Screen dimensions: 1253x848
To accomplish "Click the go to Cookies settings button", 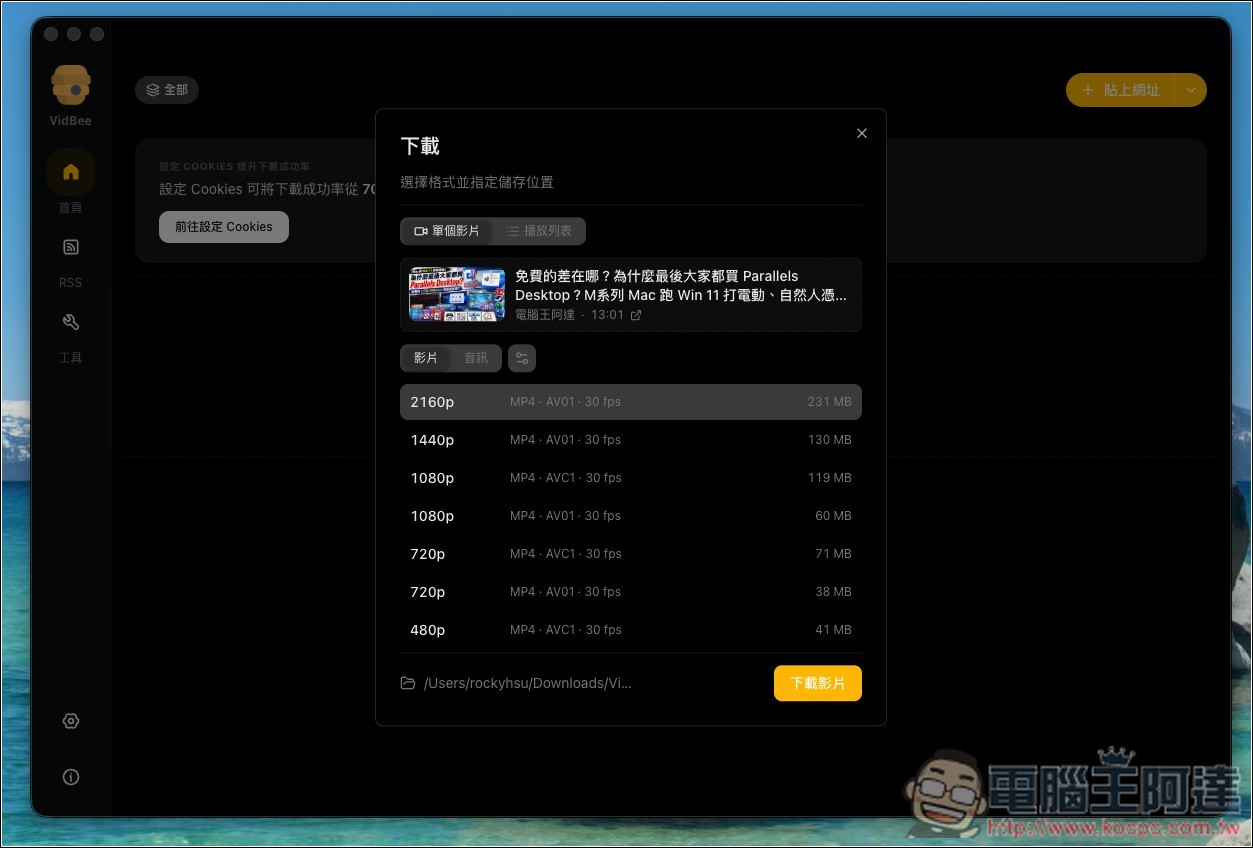I will (x=224, y=227).
